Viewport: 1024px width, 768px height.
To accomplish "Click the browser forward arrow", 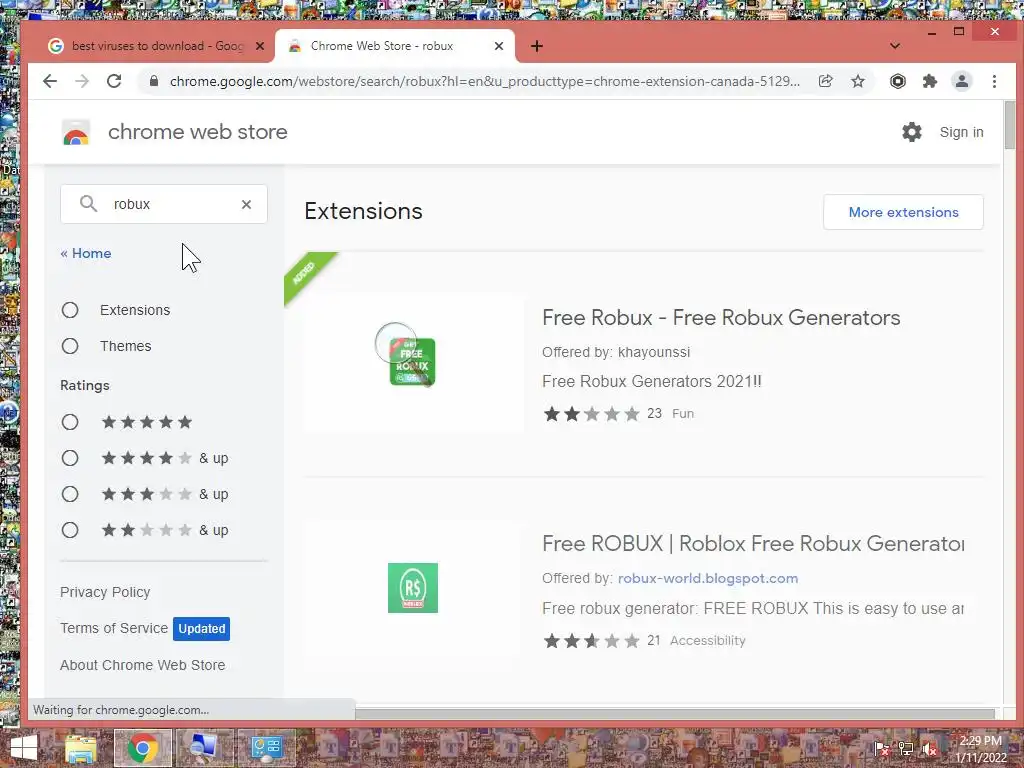I will (82, 81).
